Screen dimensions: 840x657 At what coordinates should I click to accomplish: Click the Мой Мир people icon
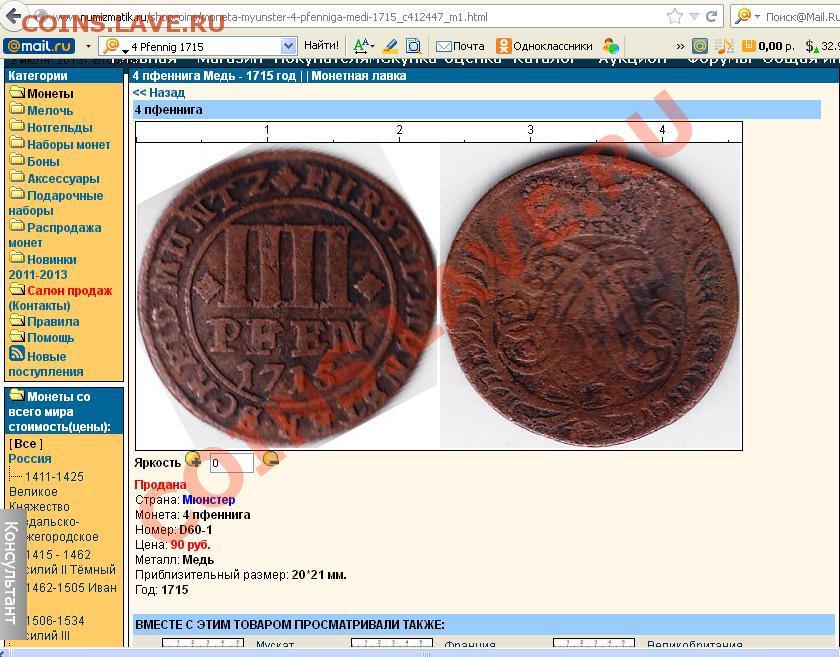(x=611, y=47)
